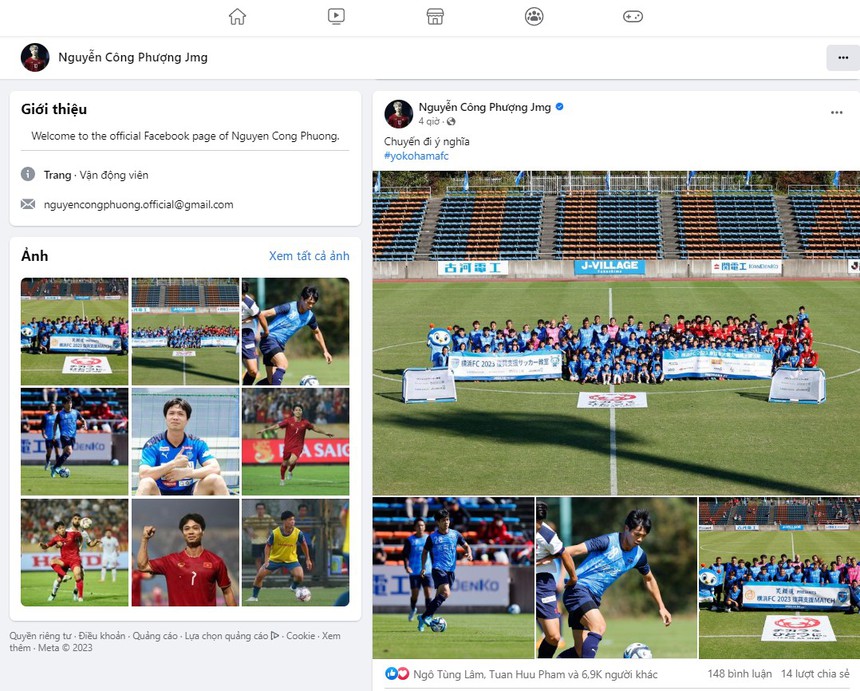The width and height of the screenshot is (860, 691).
Task: Go to Facebook Home icon
Action: click(x=237, y=16)
